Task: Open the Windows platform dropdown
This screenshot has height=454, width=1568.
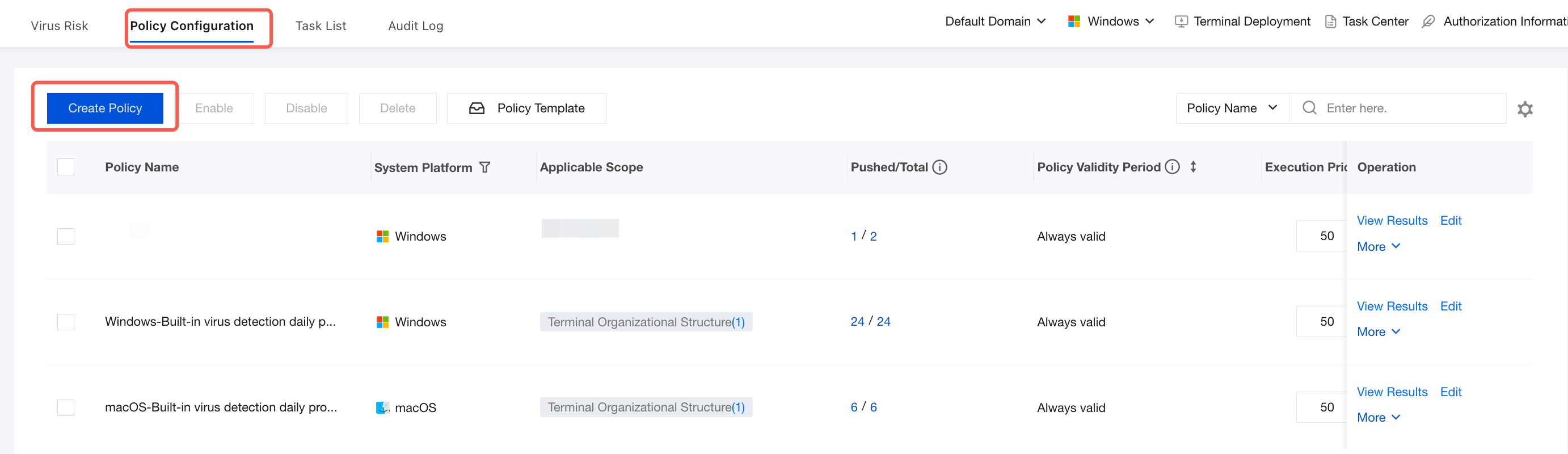Action: click(1111, 22)
